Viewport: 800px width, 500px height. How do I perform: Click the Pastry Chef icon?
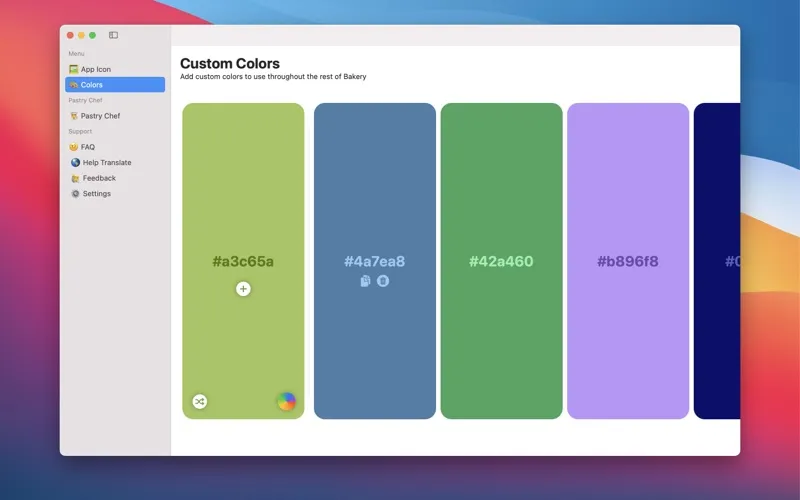point(74,116)
